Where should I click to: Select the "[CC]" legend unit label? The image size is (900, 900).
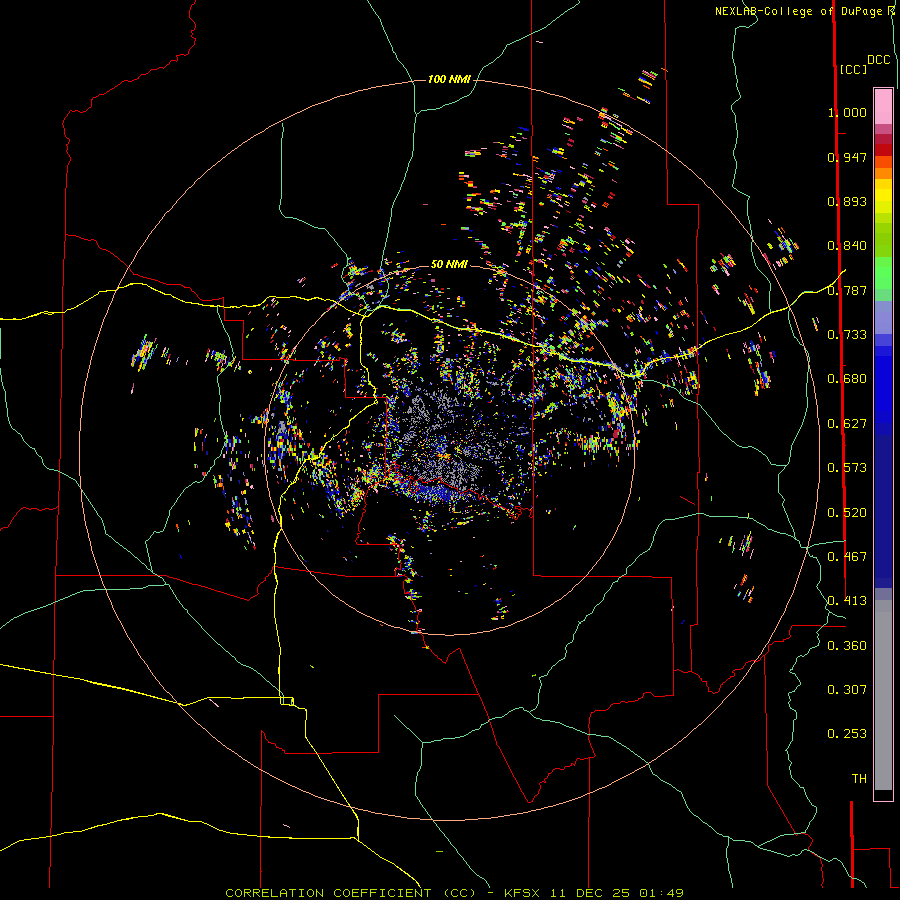pyautogui.click(x=854, y=69)
